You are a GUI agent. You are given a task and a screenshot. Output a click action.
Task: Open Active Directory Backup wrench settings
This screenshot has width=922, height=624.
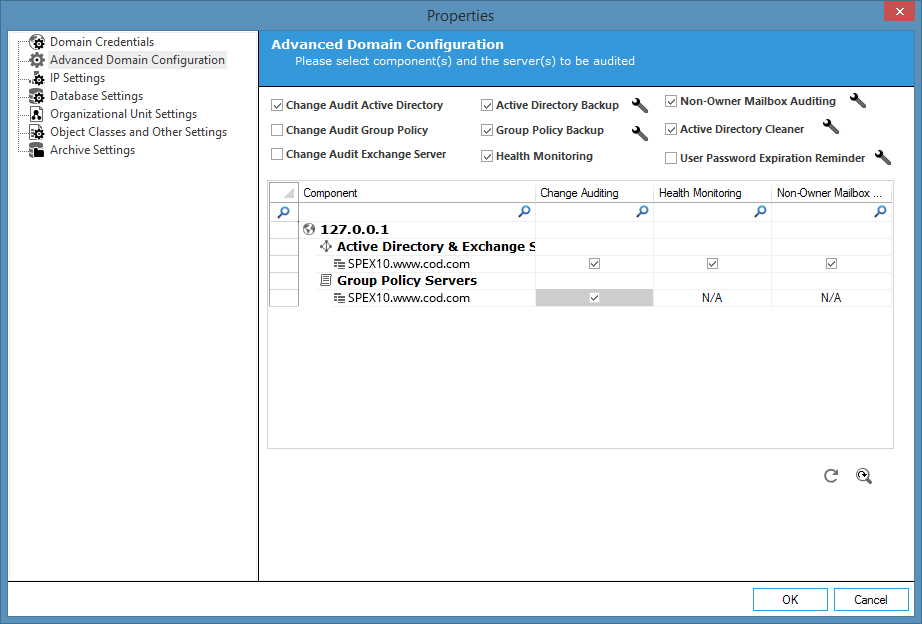point(640,105)
